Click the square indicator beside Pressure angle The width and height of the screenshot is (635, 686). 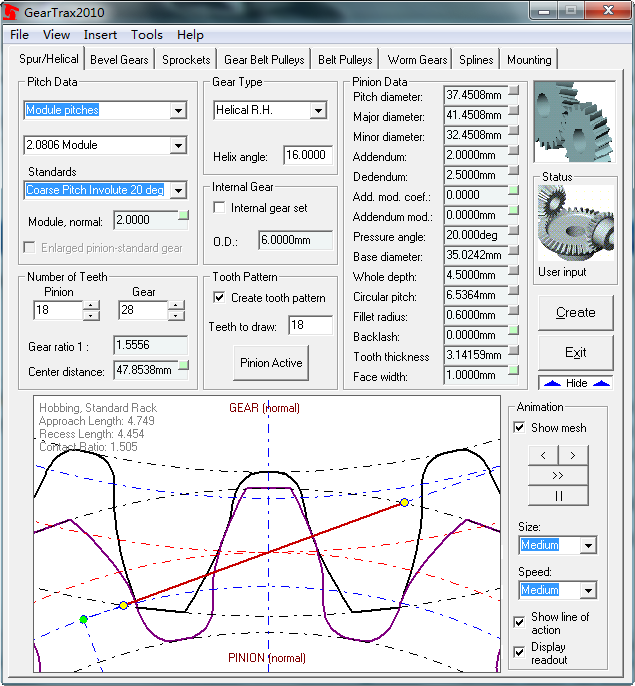point(514,230)
